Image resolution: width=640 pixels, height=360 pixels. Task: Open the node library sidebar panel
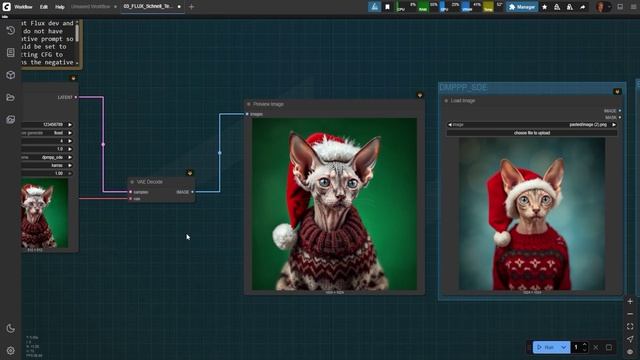pyautogui.click(x=11, y=53)
